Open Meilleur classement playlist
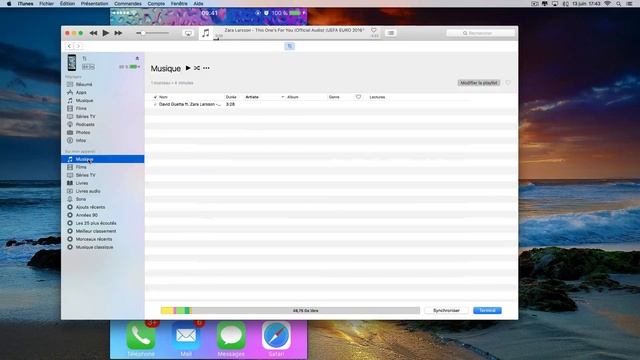 tap(96, 231)
